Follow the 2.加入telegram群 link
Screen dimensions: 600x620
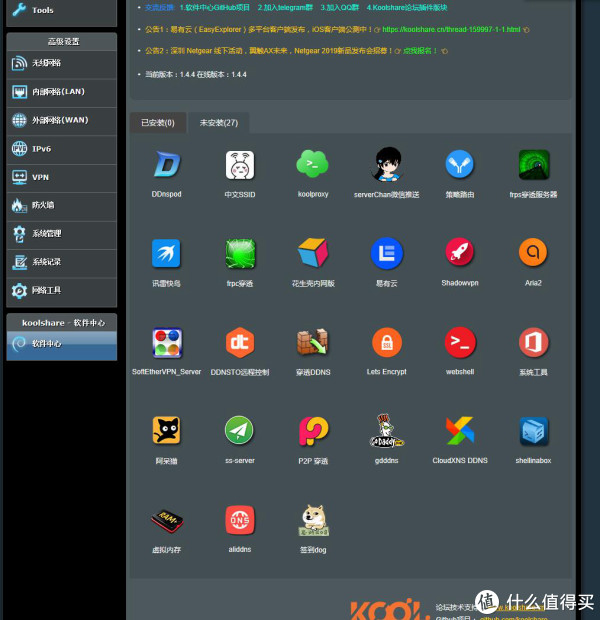285,8
